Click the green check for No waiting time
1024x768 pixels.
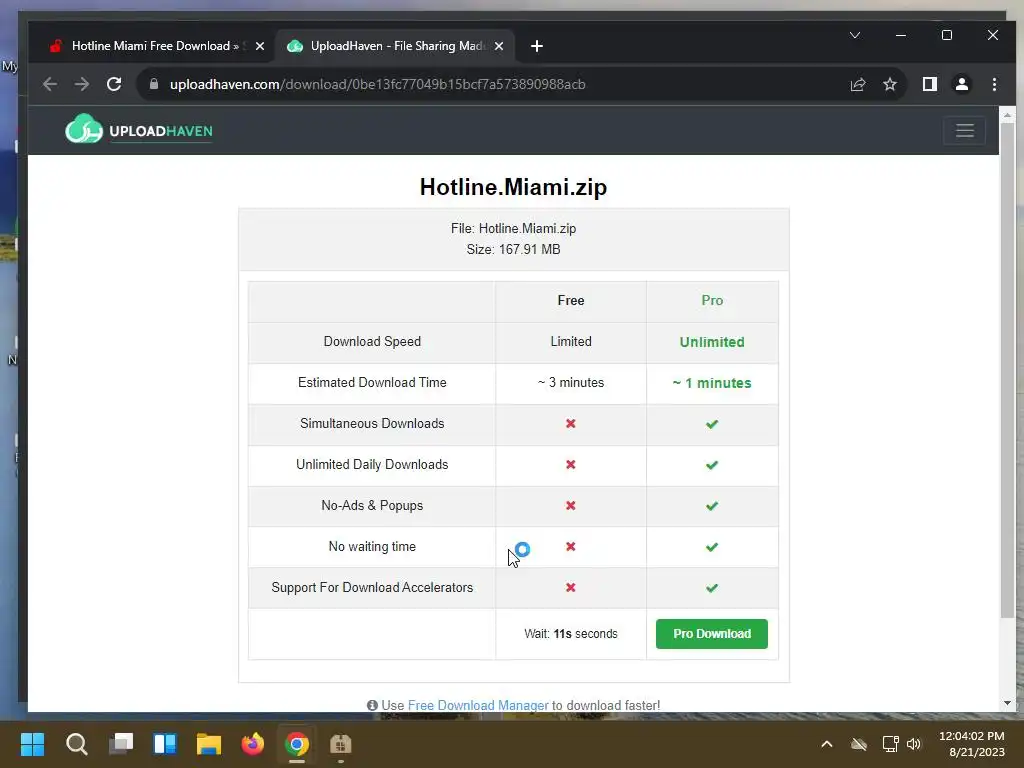pyautogui.click(x=712, y=547)
